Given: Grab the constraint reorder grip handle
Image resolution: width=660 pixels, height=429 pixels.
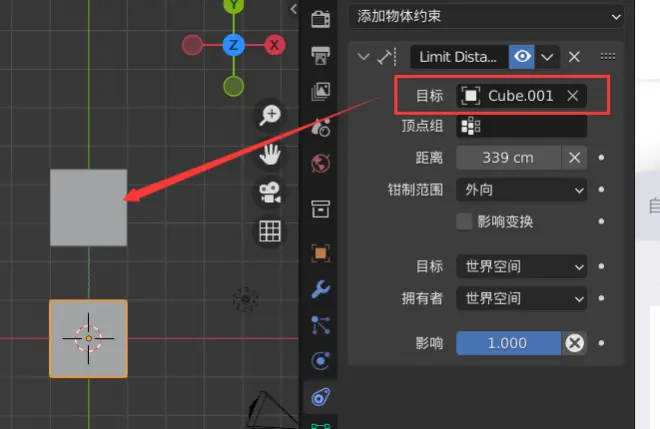Looking at the screenshot, I should coord(608,56).
